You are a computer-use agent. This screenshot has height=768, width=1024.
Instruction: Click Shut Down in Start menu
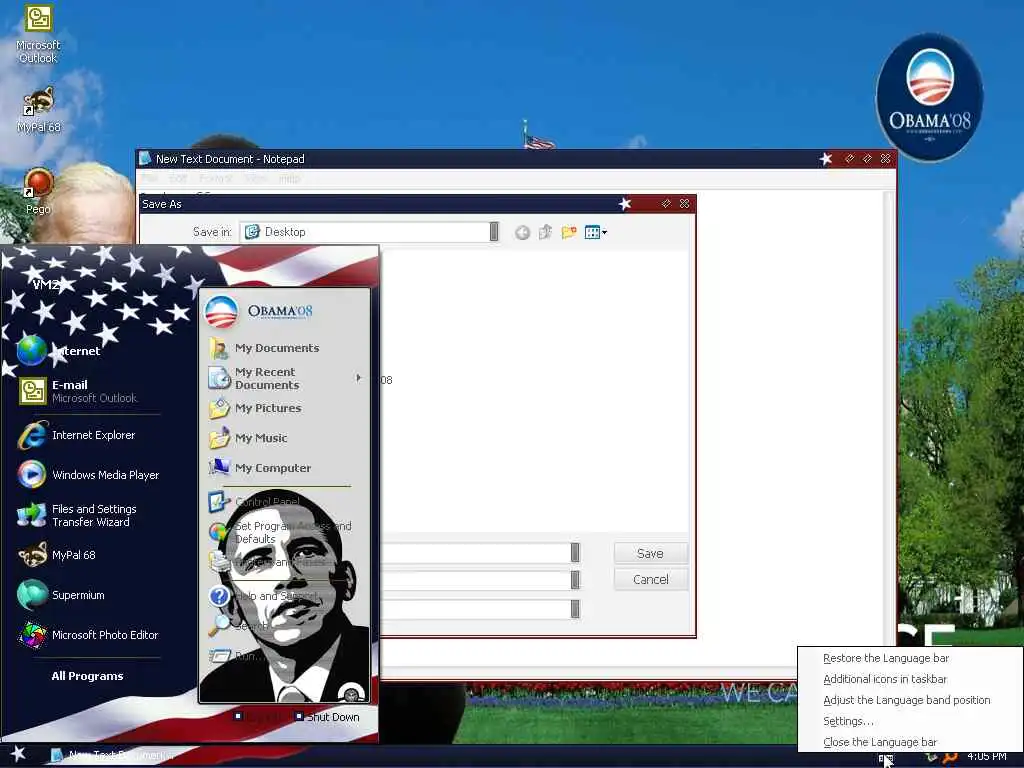327,717
